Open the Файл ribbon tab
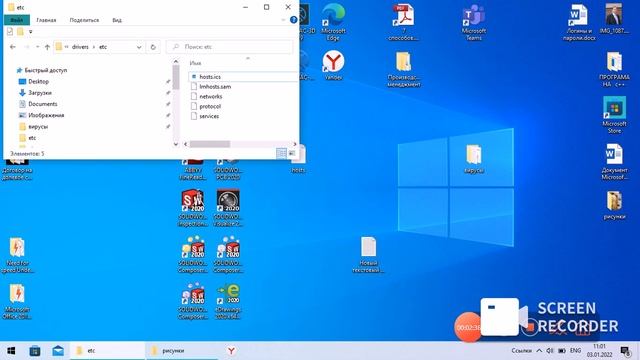The image size is (640, 360). pyautogui.click(x=17, y=20)
